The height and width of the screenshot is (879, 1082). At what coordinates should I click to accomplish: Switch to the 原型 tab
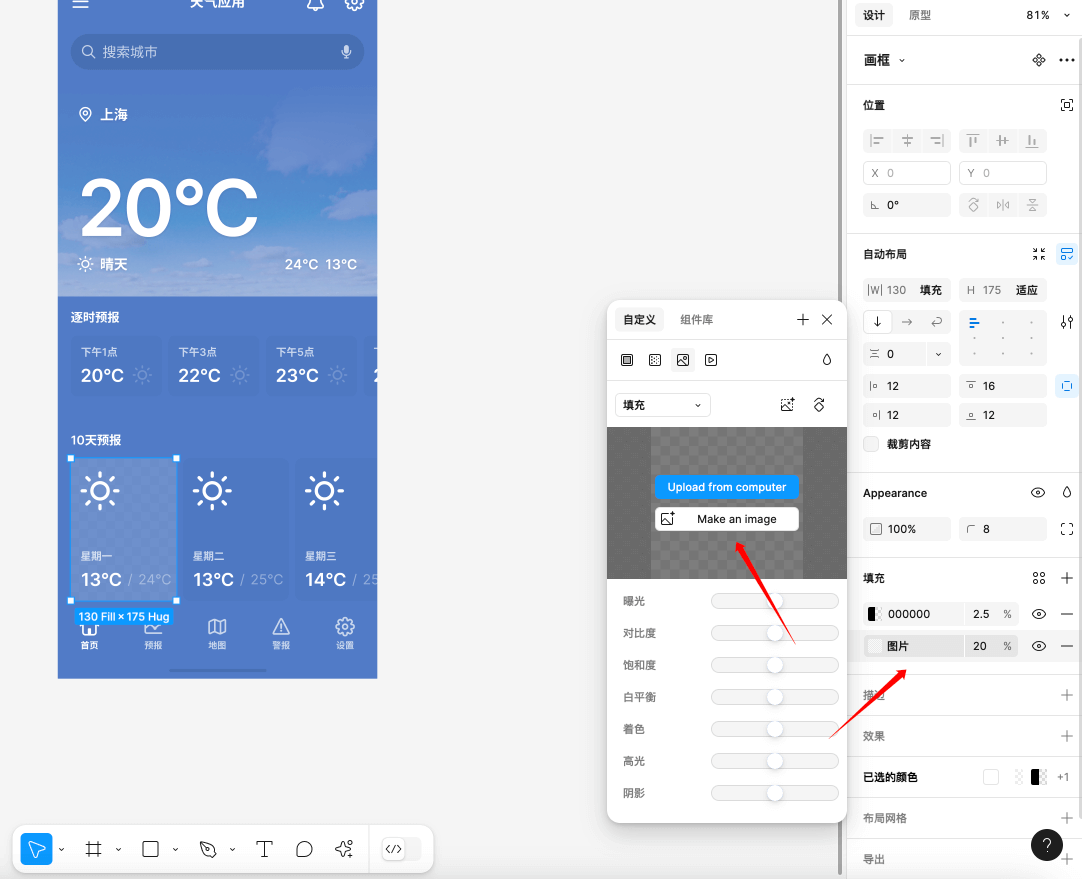[x=920, y=15]
